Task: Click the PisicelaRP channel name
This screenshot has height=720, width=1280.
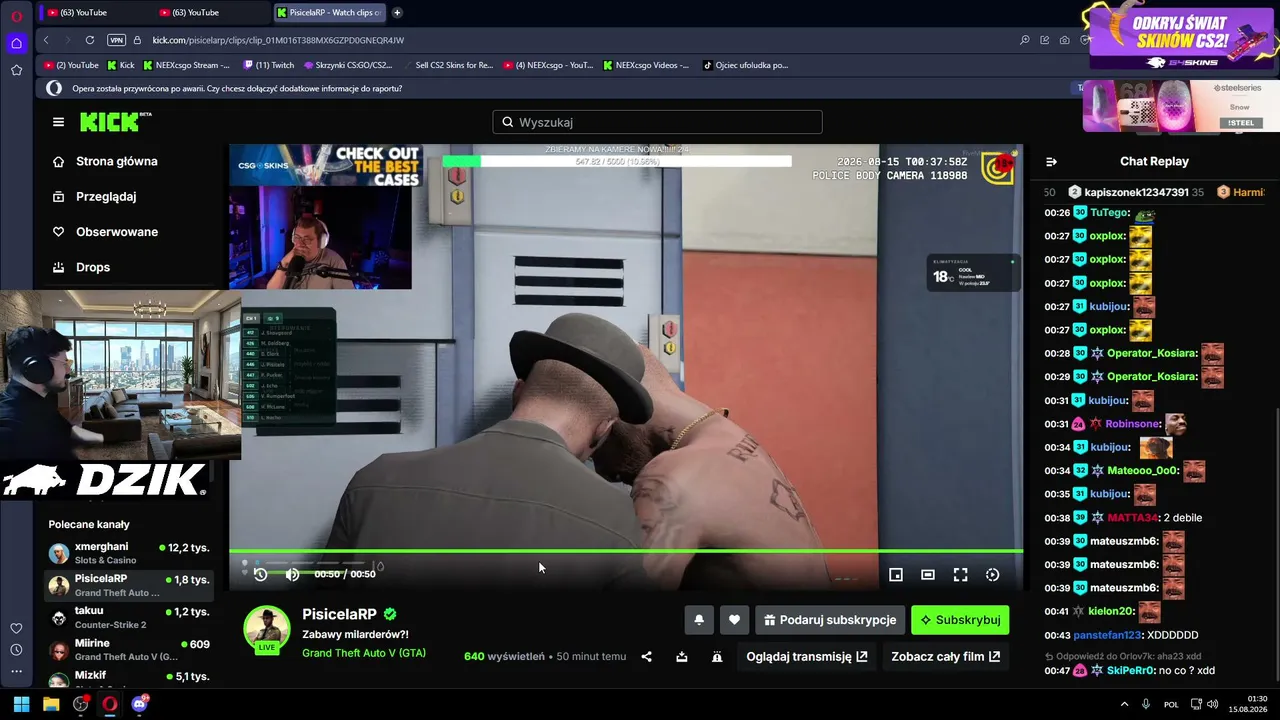Action: coord(339,614)
